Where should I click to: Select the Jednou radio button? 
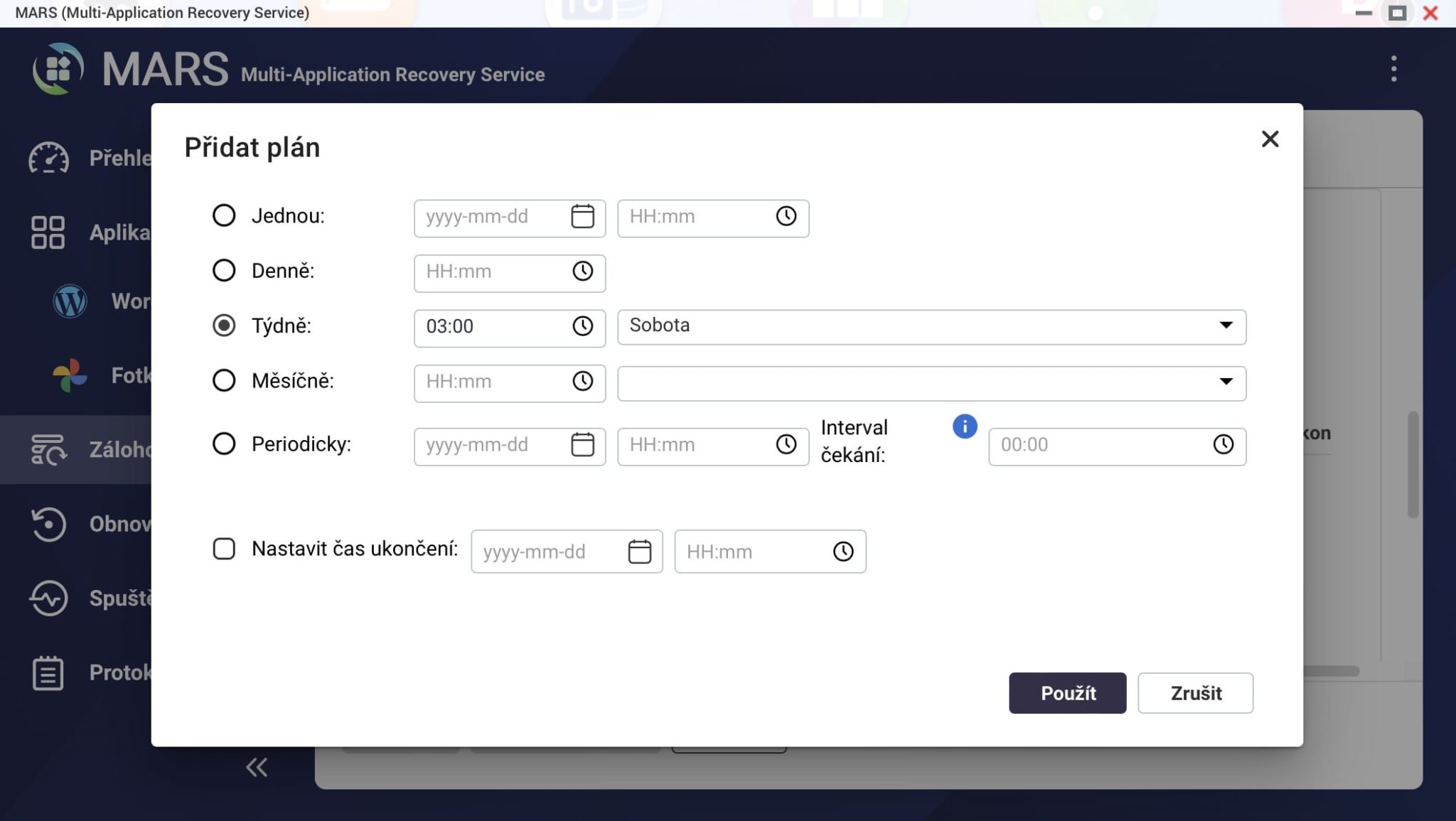click(x=224, y=215)
